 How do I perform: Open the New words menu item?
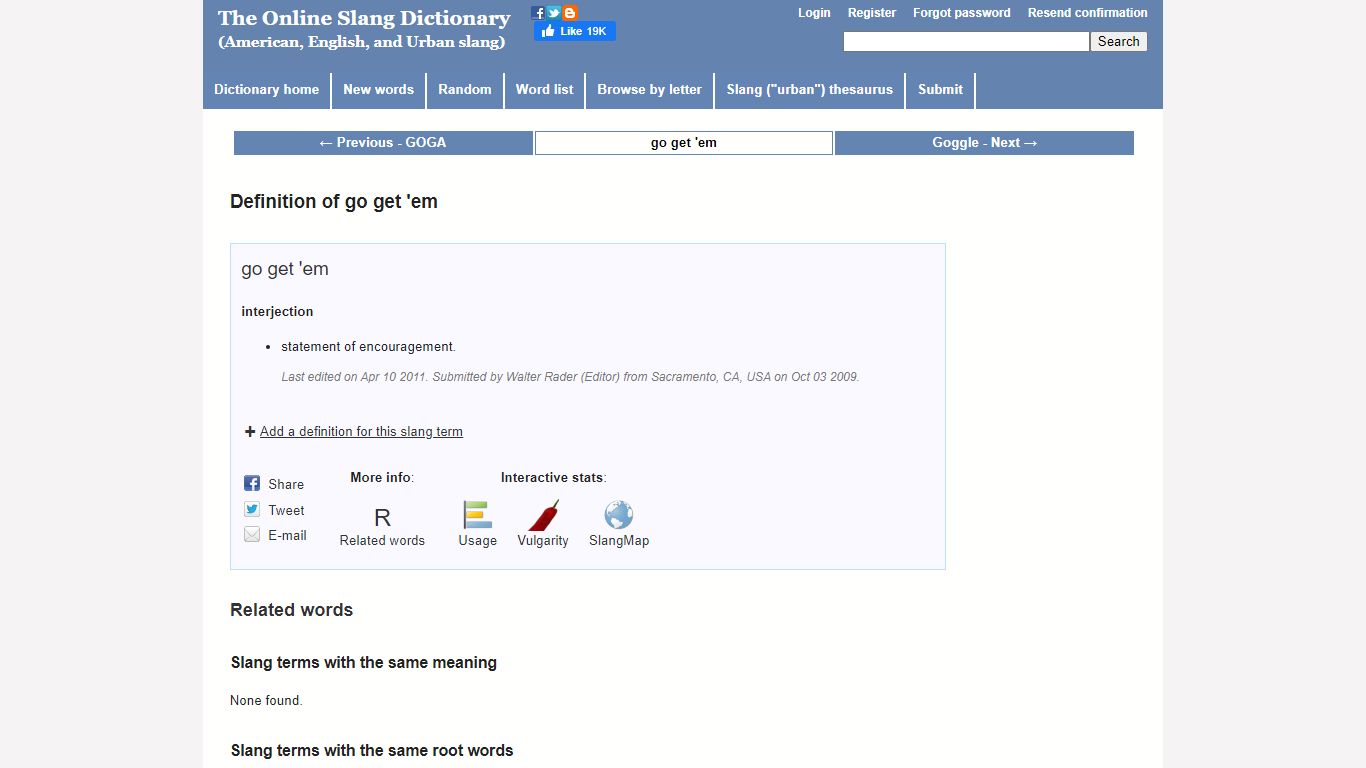tap(378, 89)
